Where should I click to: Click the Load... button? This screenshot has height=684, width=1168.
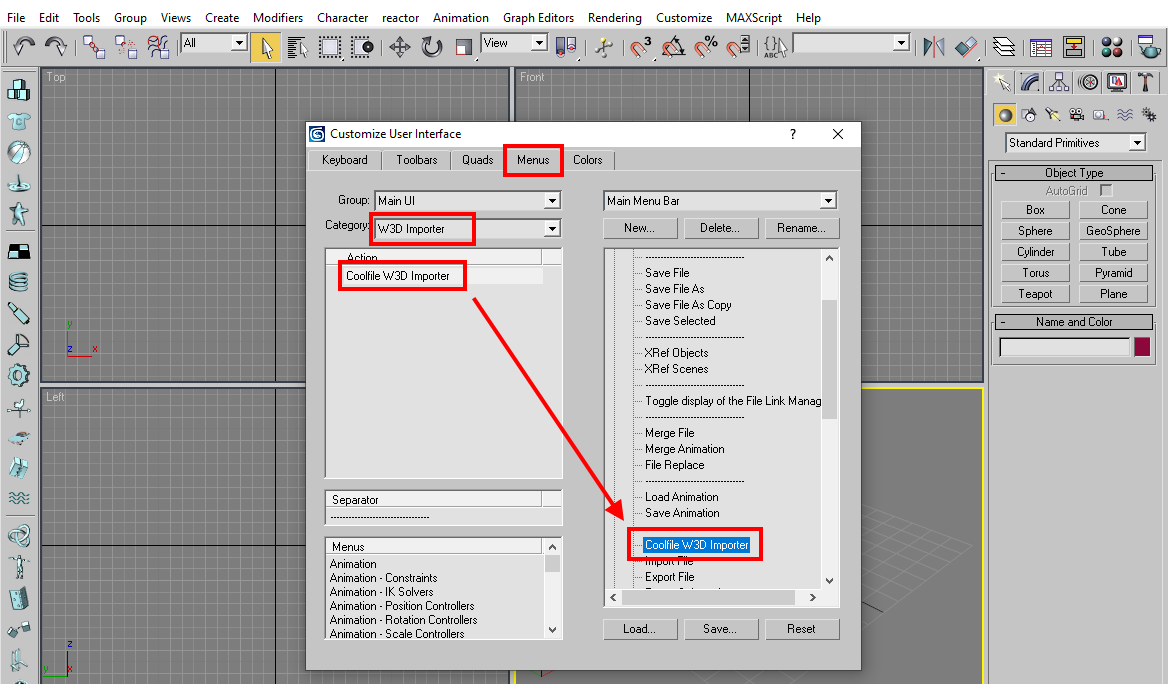640,629
